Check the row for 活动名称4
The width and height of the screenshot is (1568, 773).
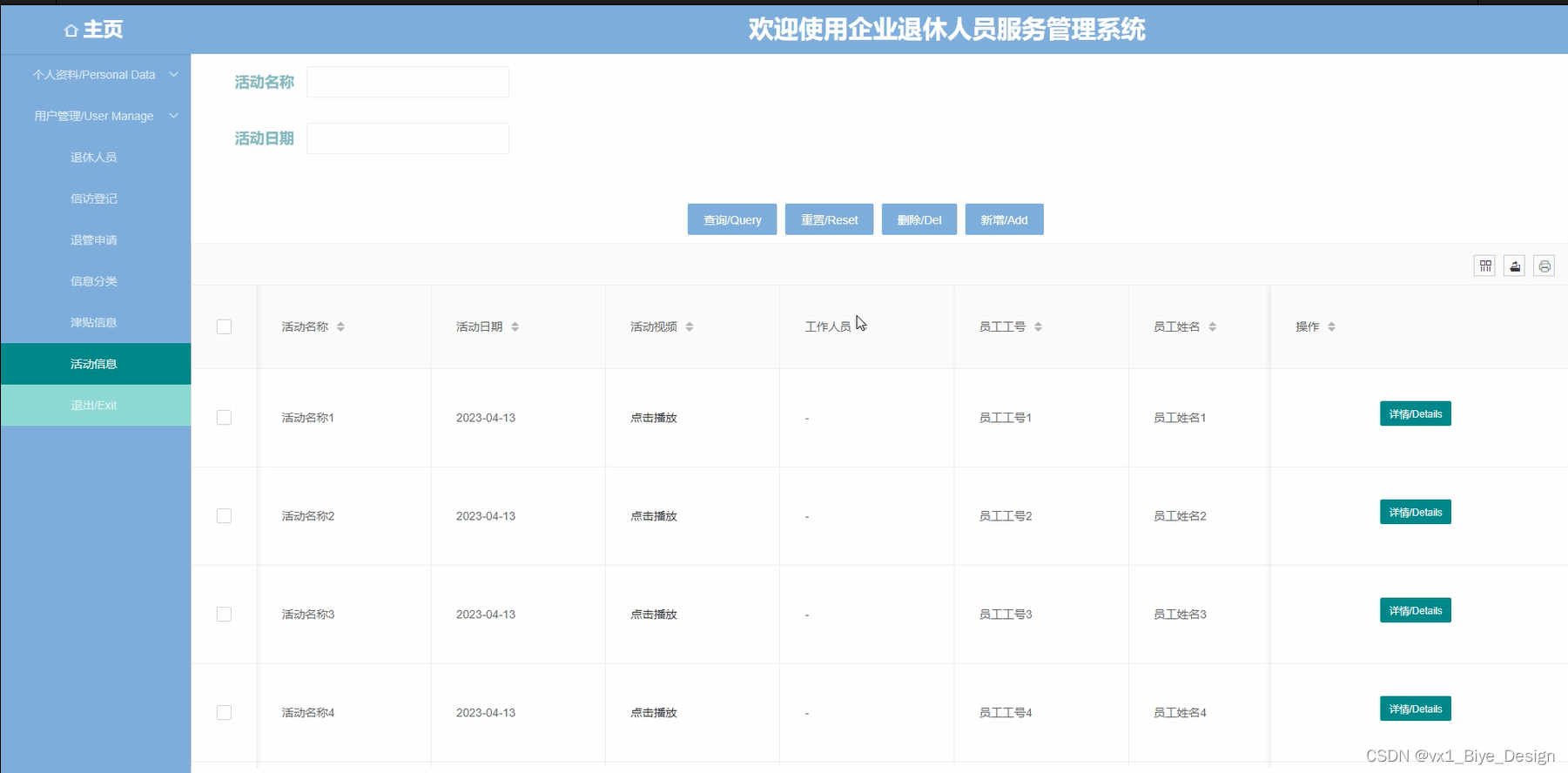click(224, 713)
